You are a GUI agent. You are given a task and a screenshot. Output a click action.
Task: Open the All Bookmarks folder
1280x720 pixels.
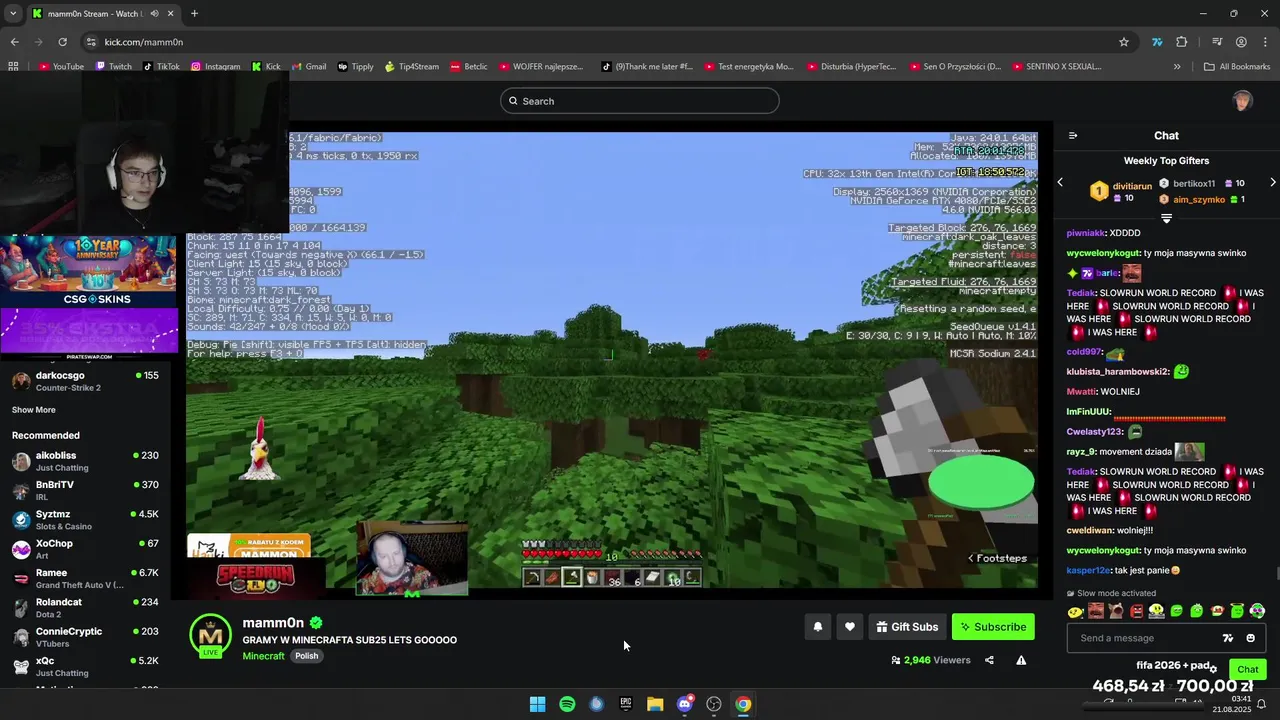pyautogui.click(x=1237, y=66)
